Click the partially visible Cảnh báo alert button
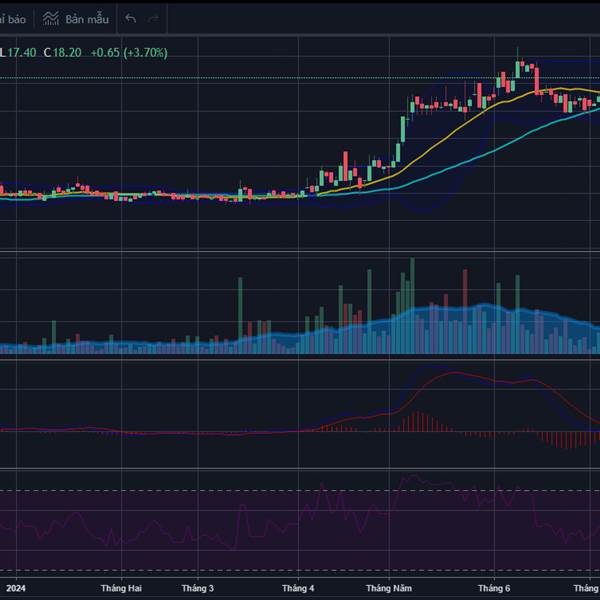This screenshot has height=600, width=600. coord(13,19)
